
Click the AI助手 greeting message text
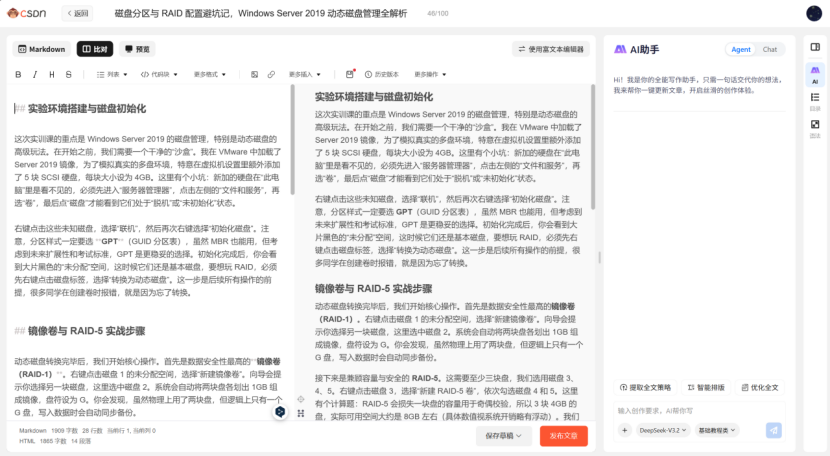(x=698, y=85)
